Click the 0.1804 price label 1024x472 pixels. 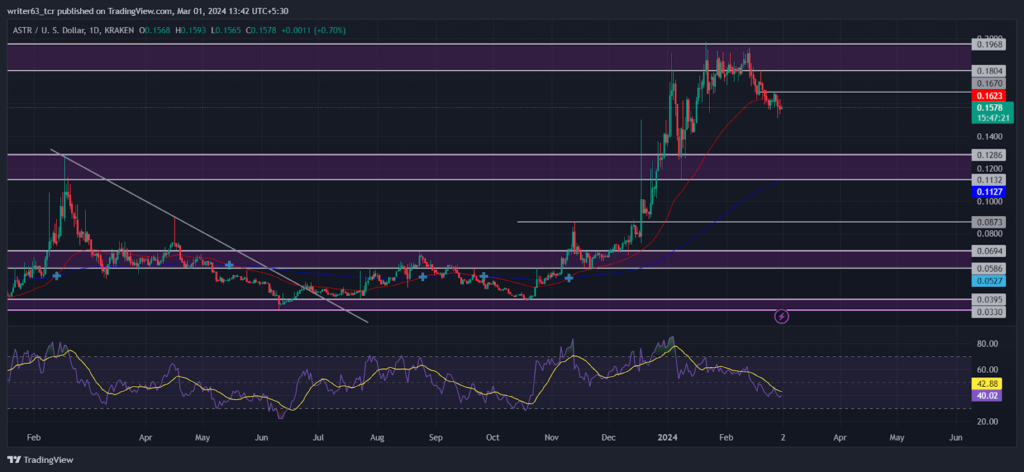[x=987, y=71]
